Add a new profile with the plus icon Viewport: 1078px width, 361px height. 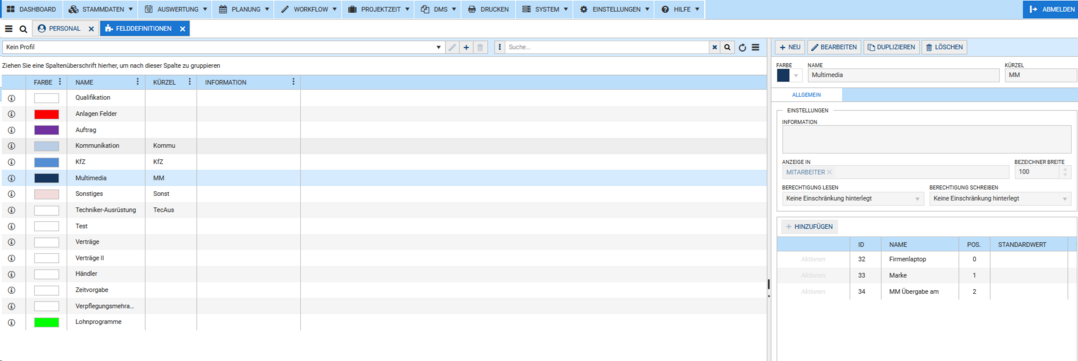click(x=466, y=47)
